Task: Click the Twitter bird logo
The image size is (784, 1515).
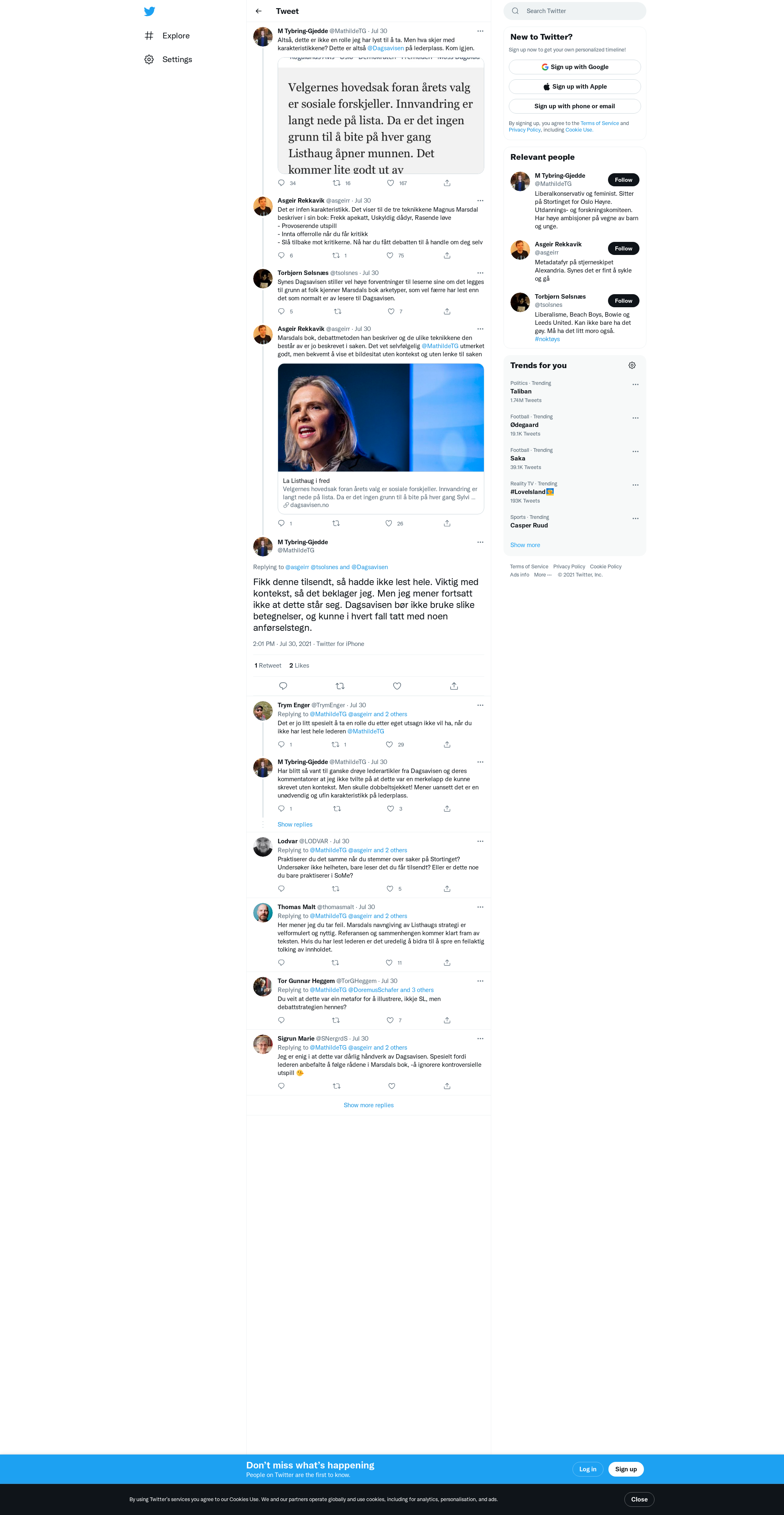Action: pos(149,11)
